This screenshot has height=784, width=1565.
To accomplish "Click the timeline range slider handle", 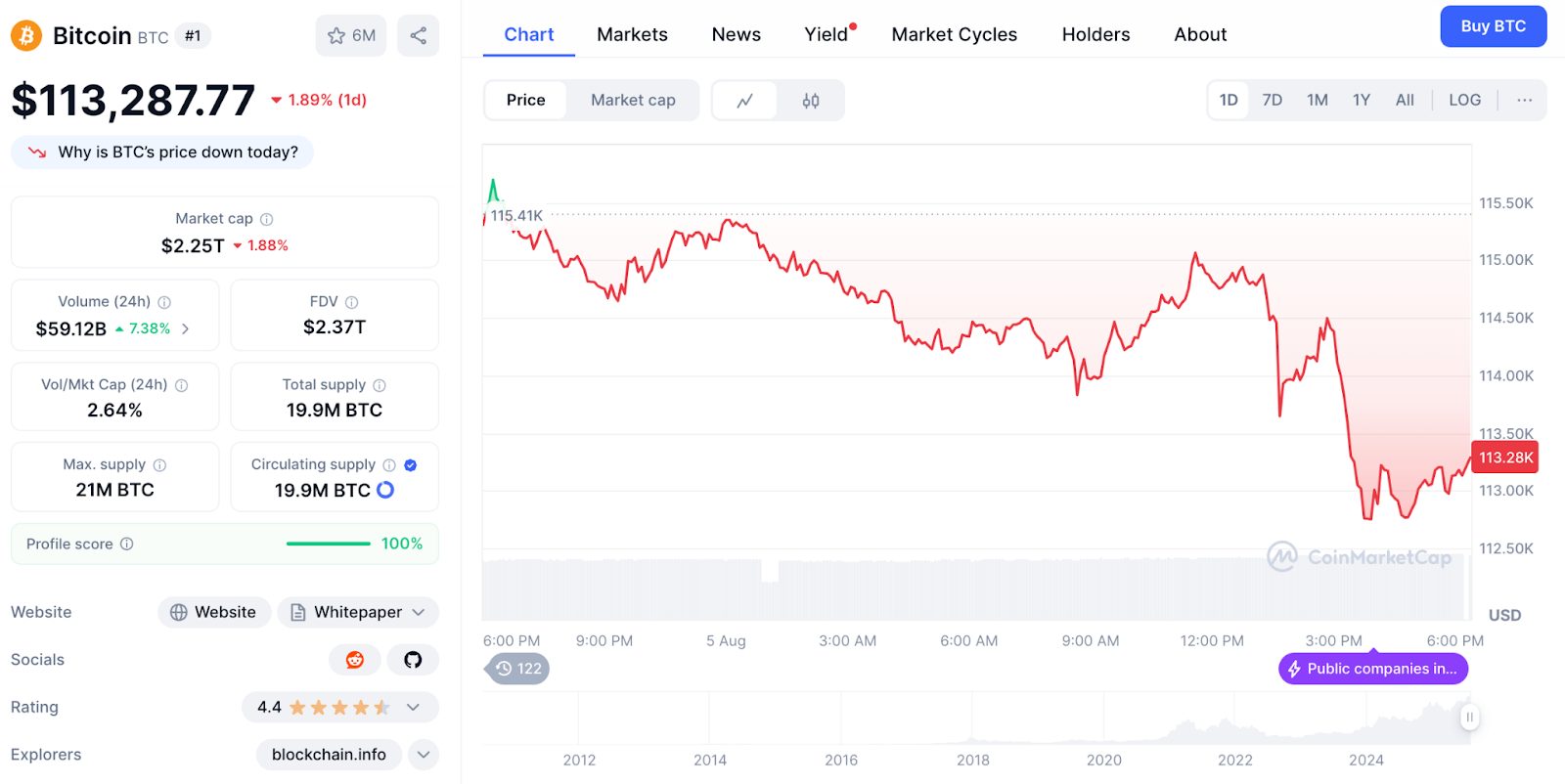I will click(x=1468, y=717).
